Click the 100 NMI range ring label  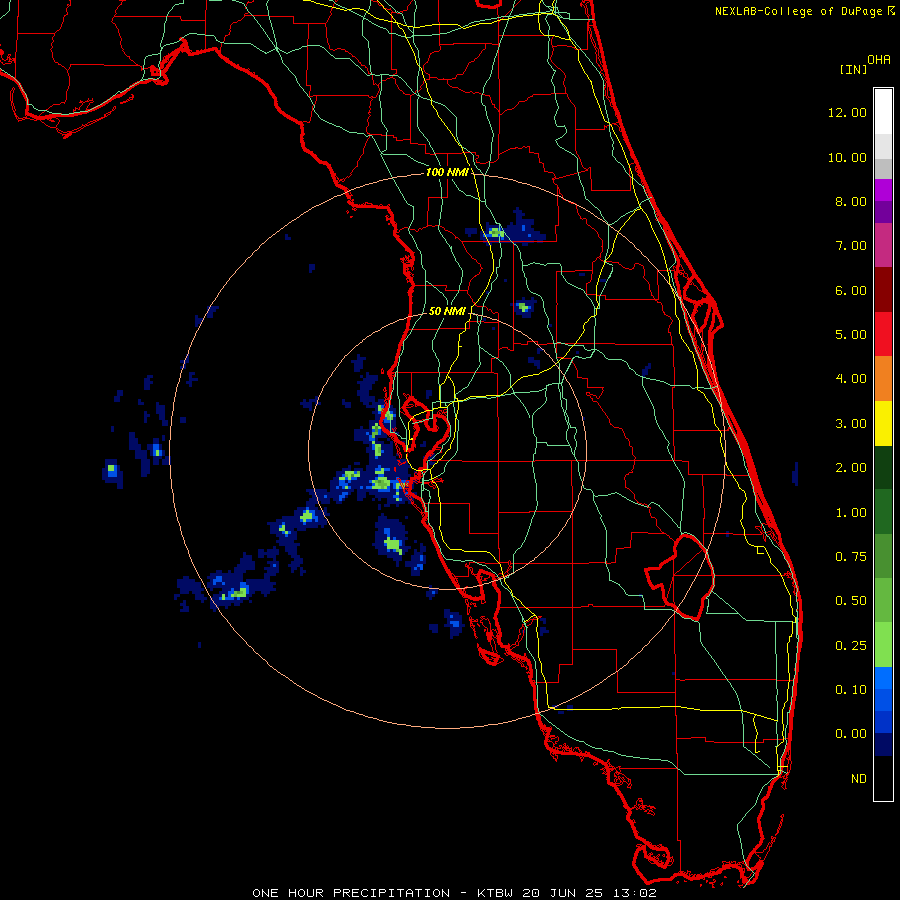446,172
